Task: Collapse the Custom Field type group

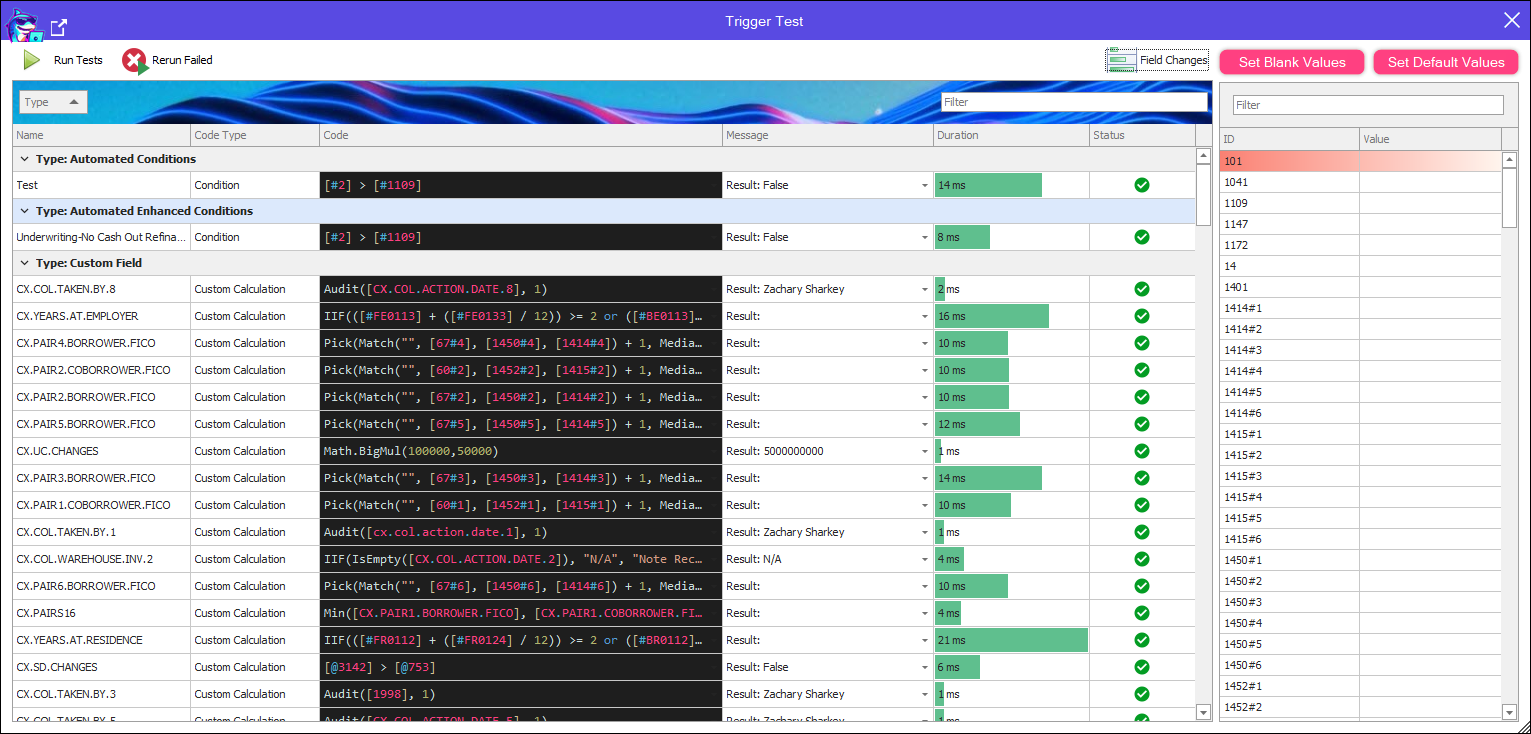Action: pos(24,263)
